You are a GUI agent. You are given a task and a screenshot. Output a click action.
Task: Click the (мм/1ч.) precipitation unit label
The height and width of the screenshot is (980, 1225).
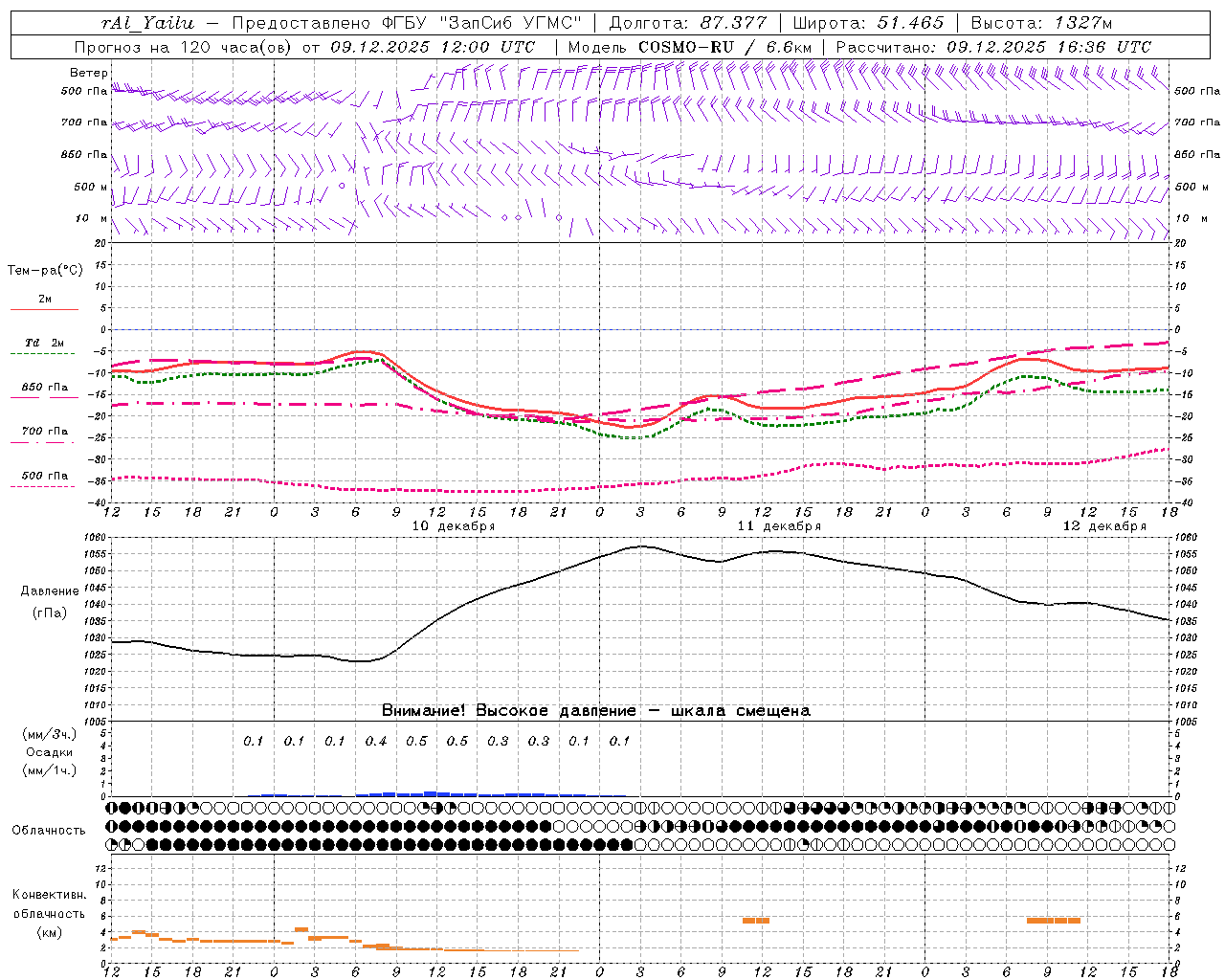coord(49,770)
